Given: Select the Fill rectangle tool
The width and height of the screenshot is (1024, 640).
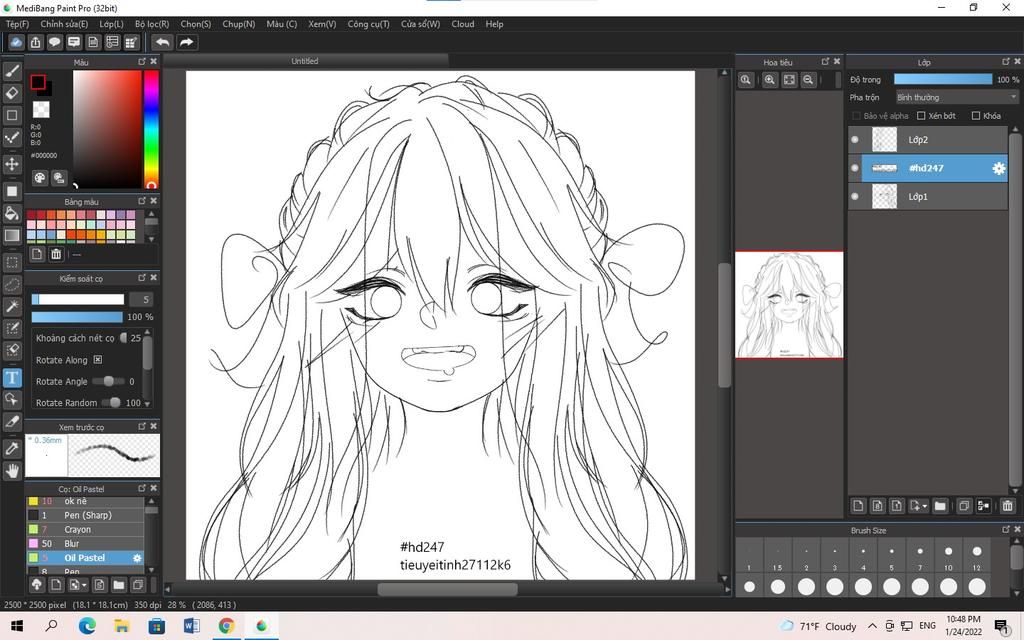Looking at the screenshot, I should 12,191.
